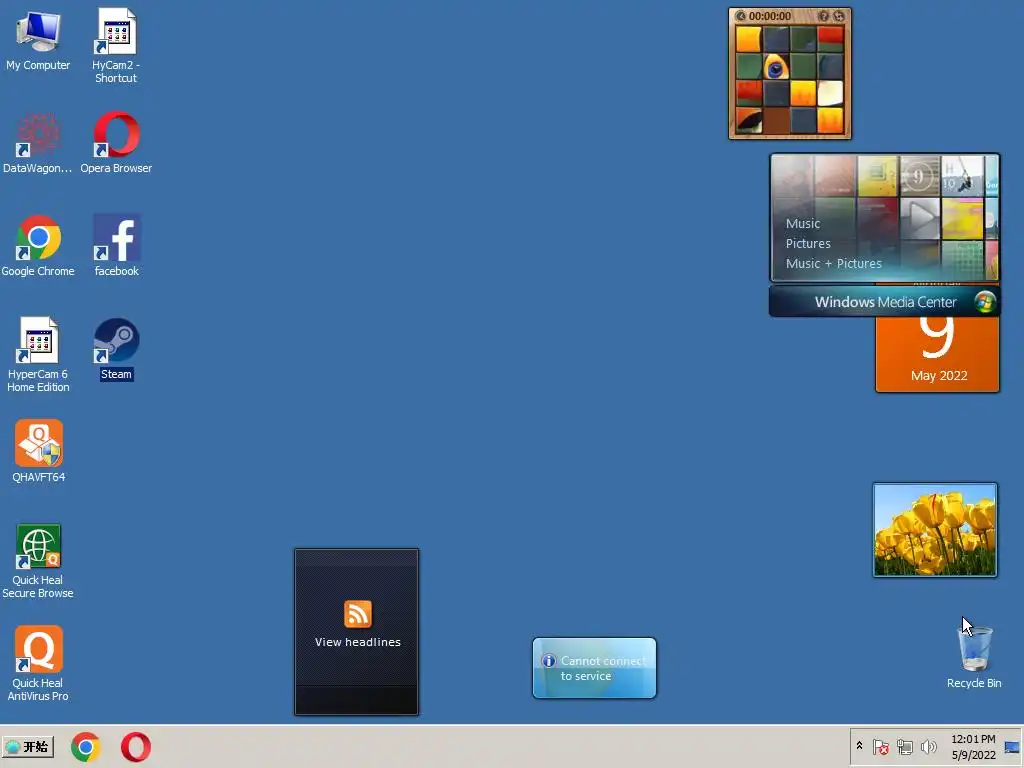Select the Recycle Bin icon

974,655
